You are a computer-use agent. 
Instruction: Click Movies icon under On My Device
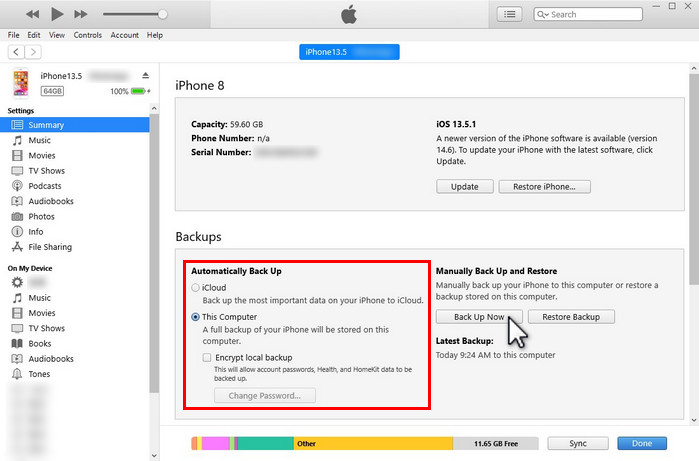pyautogui.click(x=17, y=313)
